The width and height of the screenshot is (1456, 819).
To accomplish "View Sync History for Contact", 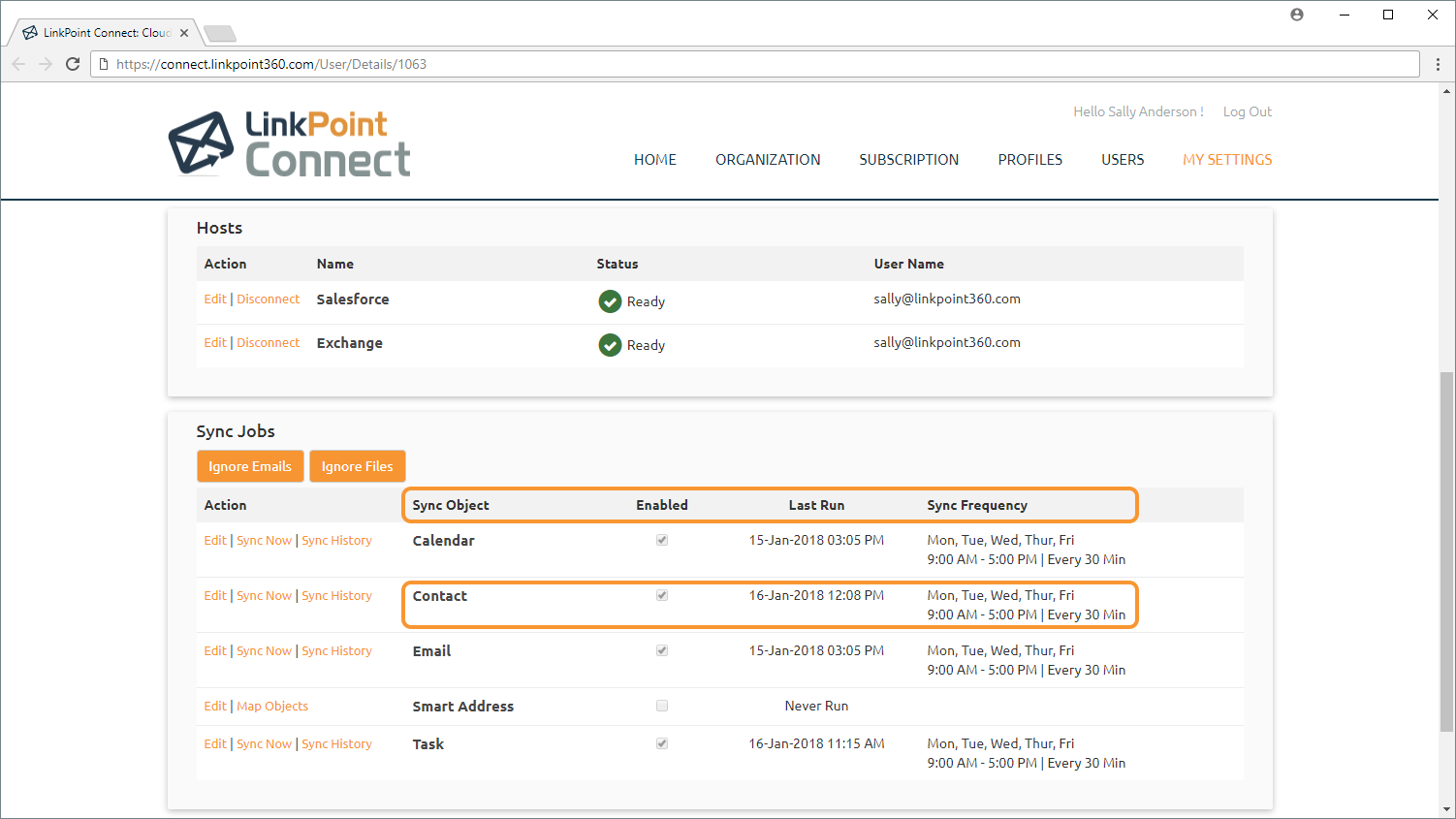I will coord(336,596).
